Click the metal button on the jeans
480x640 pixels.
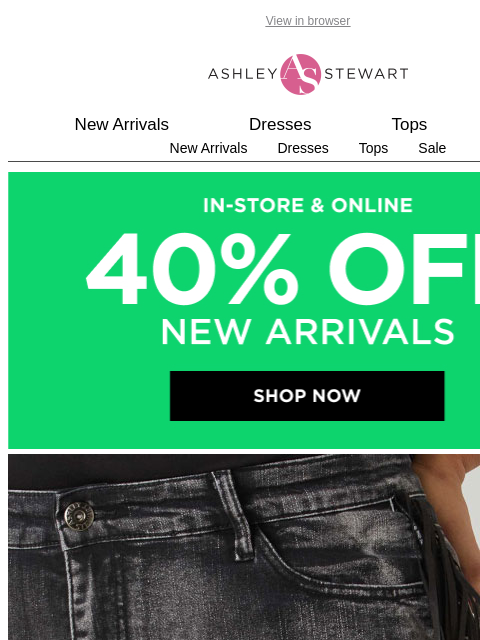click(x=79, y=517)
